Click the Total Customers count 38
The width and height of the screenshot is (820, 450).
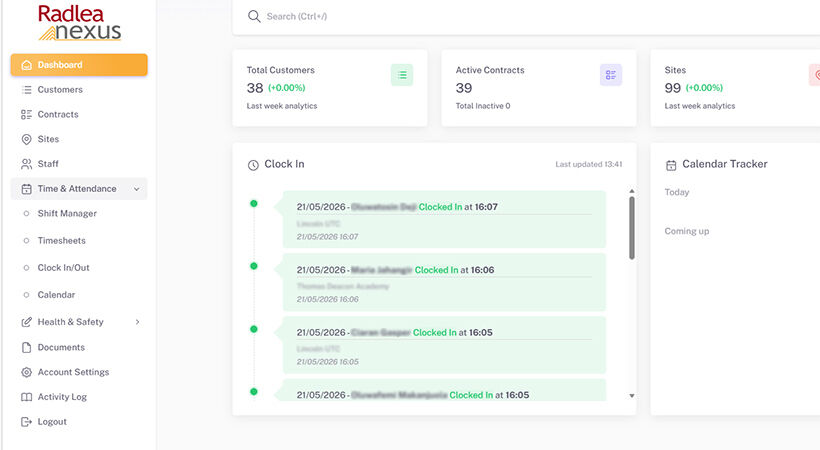(x=255, y=88)
